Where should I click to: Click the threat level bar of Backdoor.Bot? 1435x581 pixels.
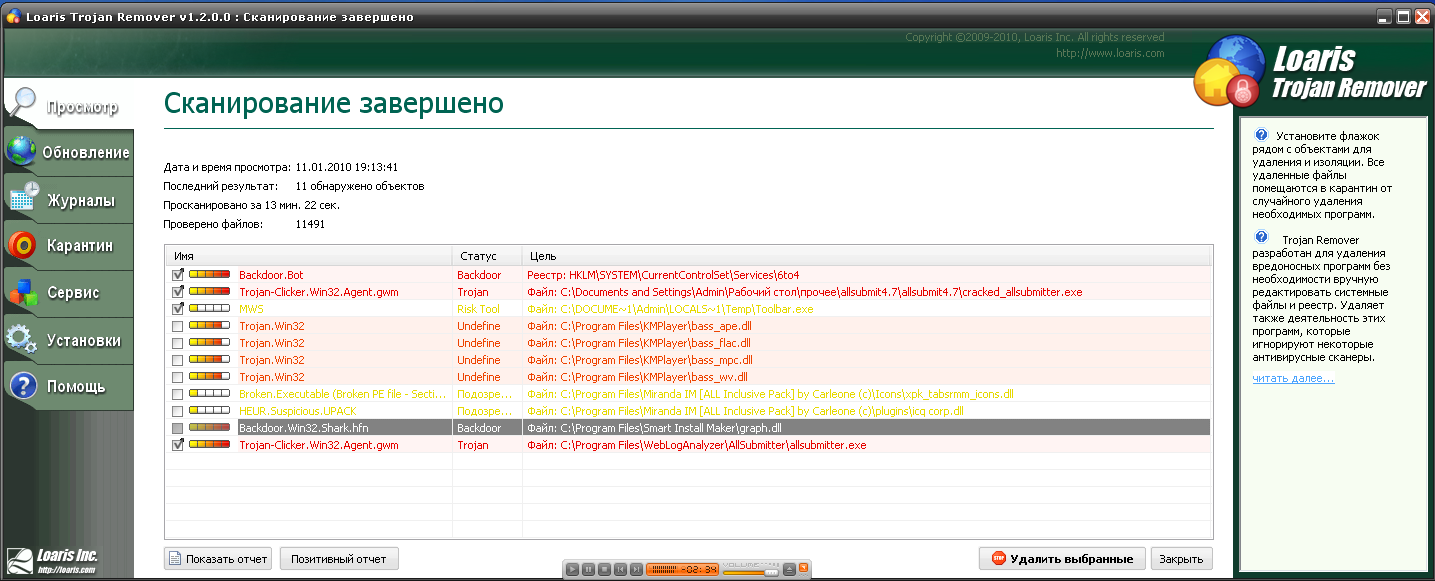tap(209, 274)
